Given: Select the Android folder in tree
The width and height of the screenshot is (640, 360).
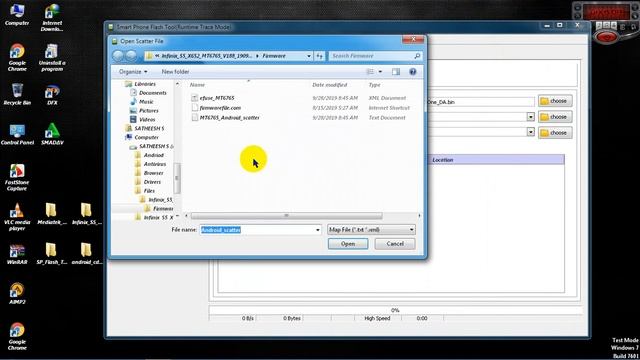Looking at the screenshot, I should click(x=153, y=155).
